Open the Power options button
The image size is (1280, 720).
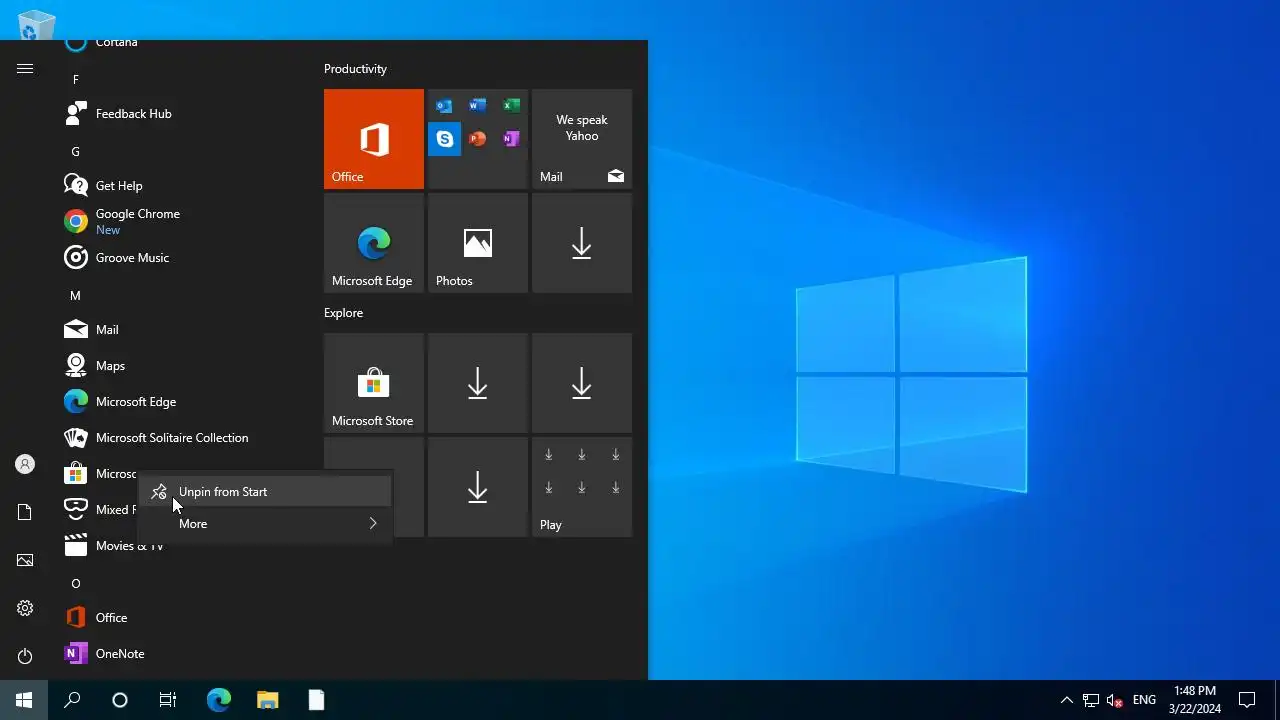click(25, 656)
